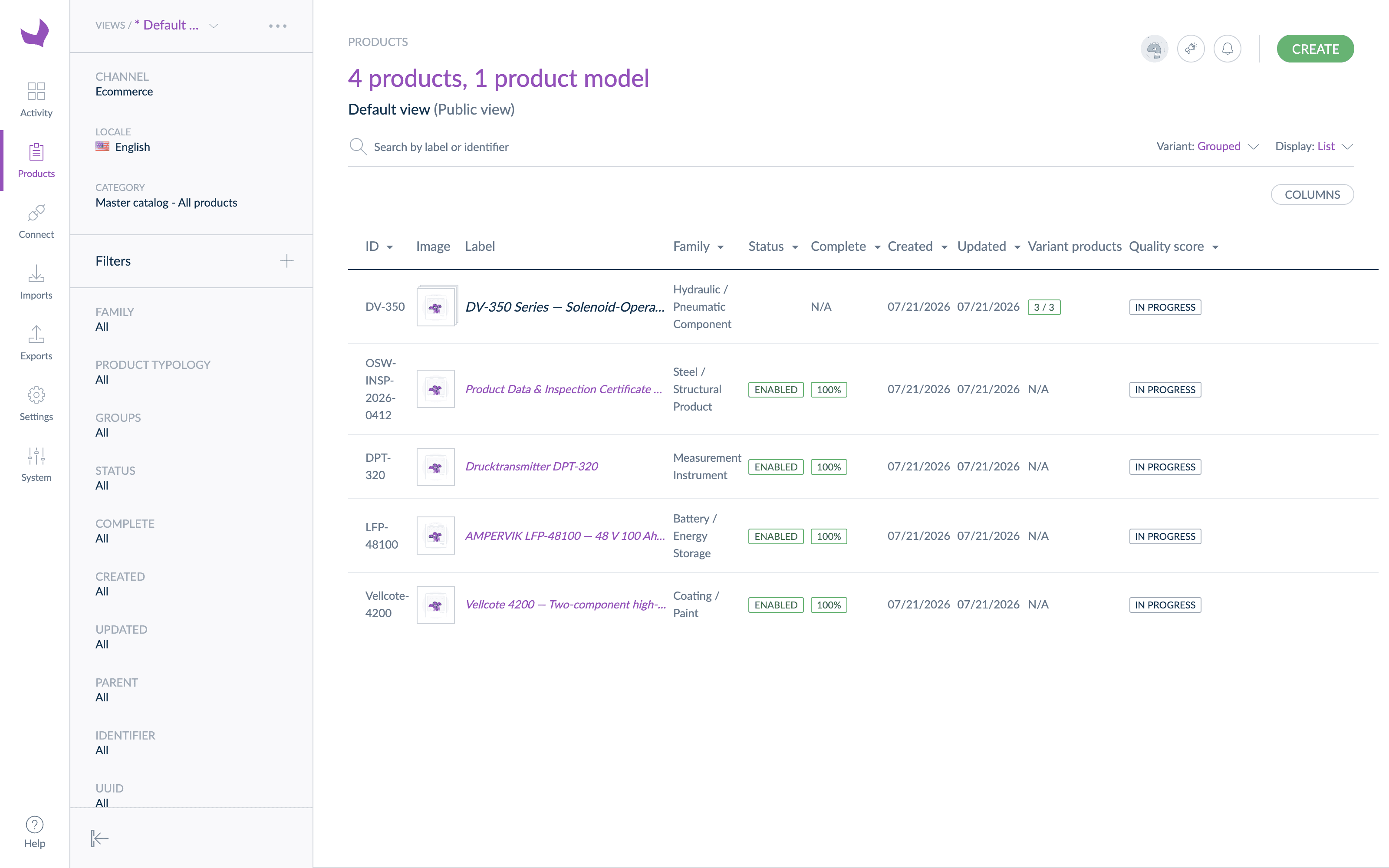This screenshot has width=1389, height=868.
Task: Click IN PROGRESS badge in the Vellcote-4200 row
Action: pos(1165,605)
